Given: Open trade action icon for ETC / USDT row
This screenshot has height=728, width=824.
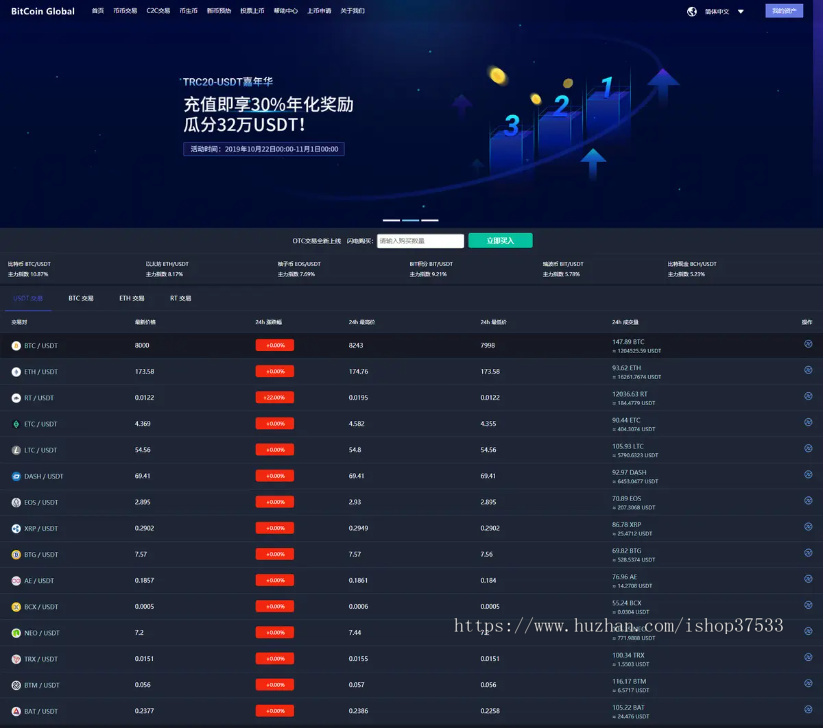Looking at the screenshot, I should [808, 422].
